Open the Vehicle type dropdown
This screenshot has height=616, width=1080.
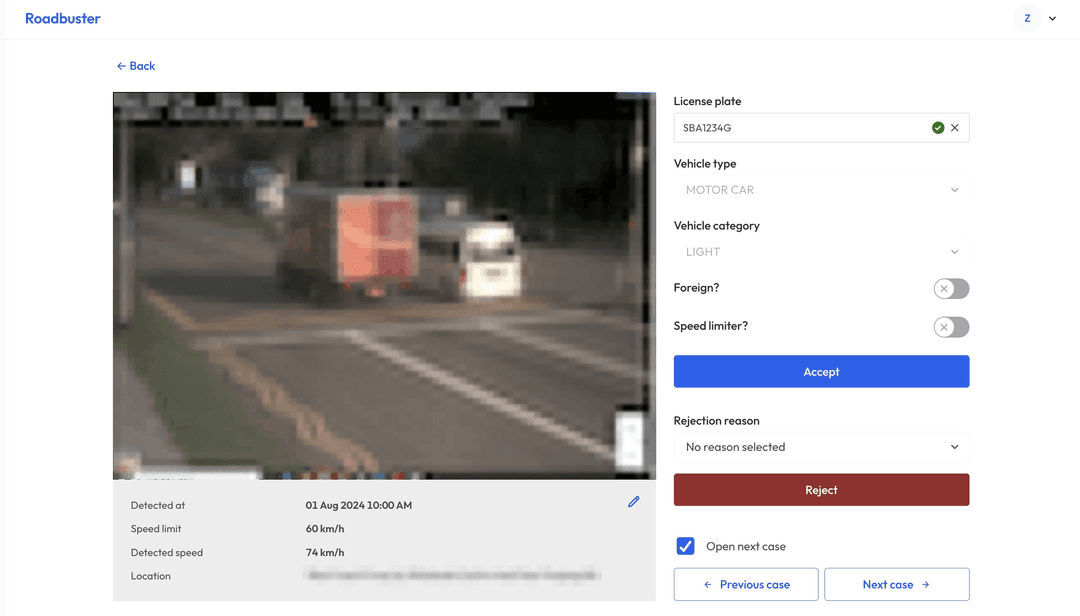820,189
